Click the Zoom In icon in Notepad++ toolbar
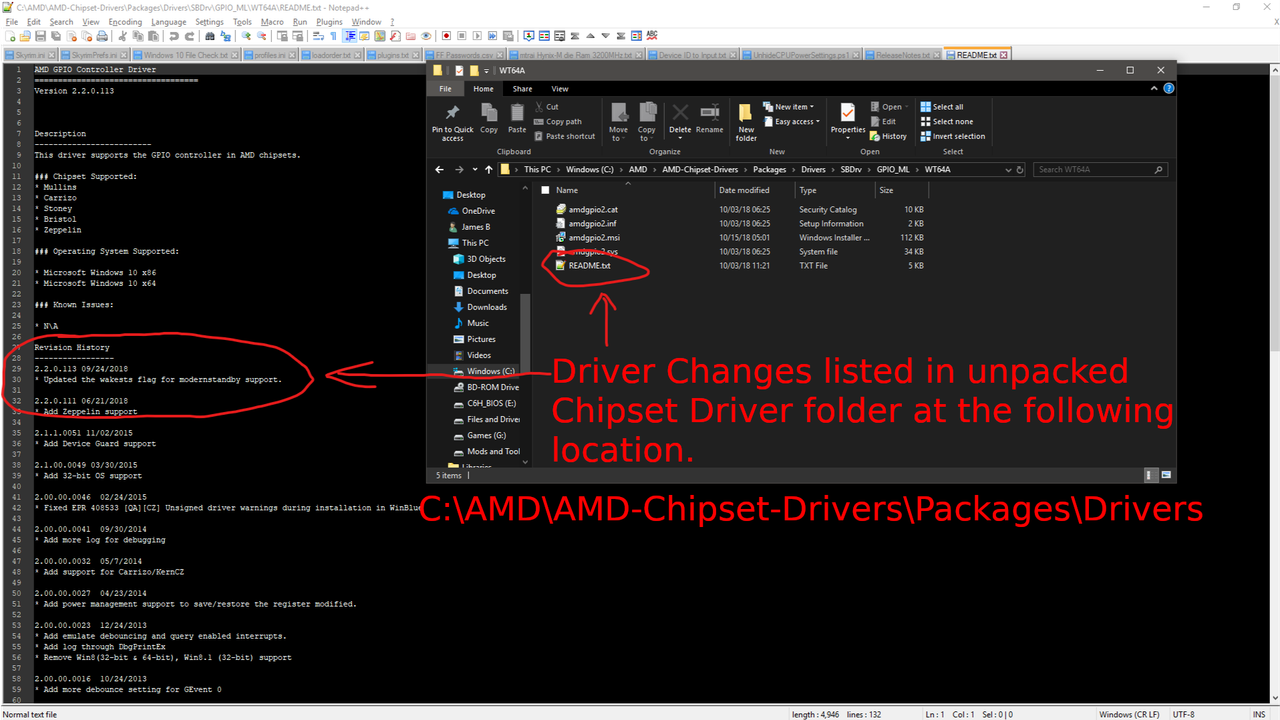The width and height of the screenshot is (1280, 720). (246, 36)
